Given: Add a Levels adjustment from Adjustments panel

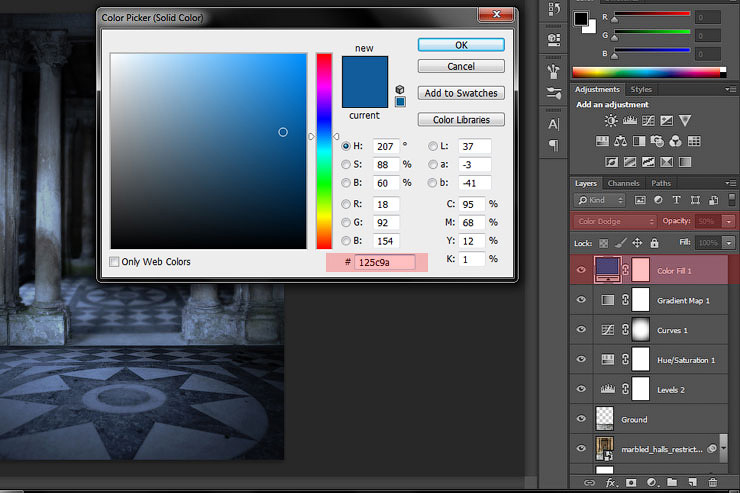Looking at the screenshot, I should (x=630, y=121).
